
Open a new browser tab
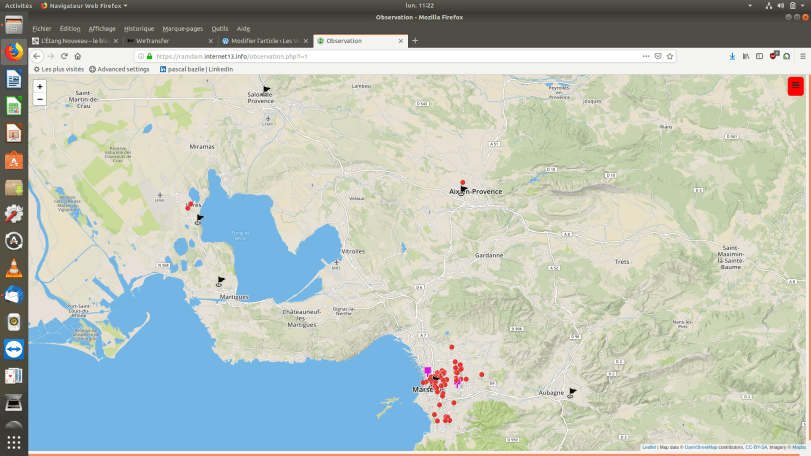[x=415, y=41]
